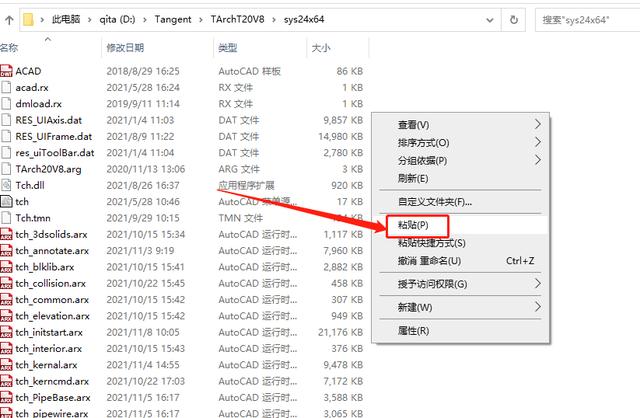Open the address bar history dropdown
640x418 pixels.
pyautogui.click(x=490, y=20)
